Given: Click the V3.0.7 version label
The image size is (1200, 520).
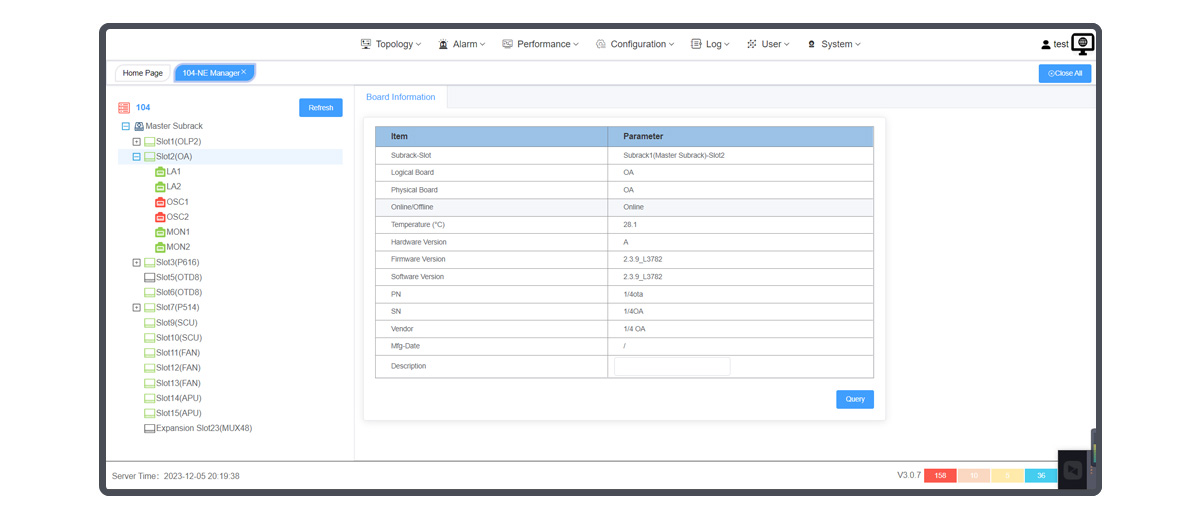Looking at the screenshot, I should point(909,475).
